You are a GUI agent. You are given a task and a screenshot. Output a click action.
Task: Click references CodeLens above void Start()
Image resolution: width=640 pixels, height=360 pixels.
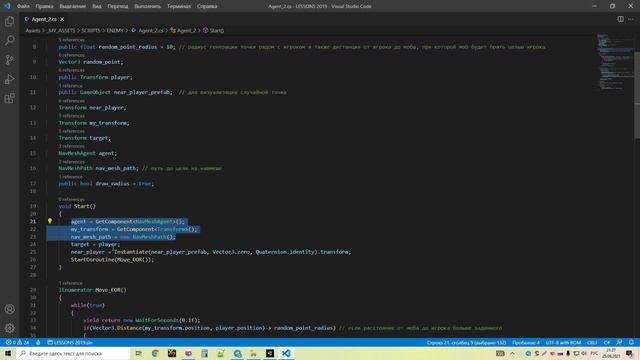tap(71, 200)
